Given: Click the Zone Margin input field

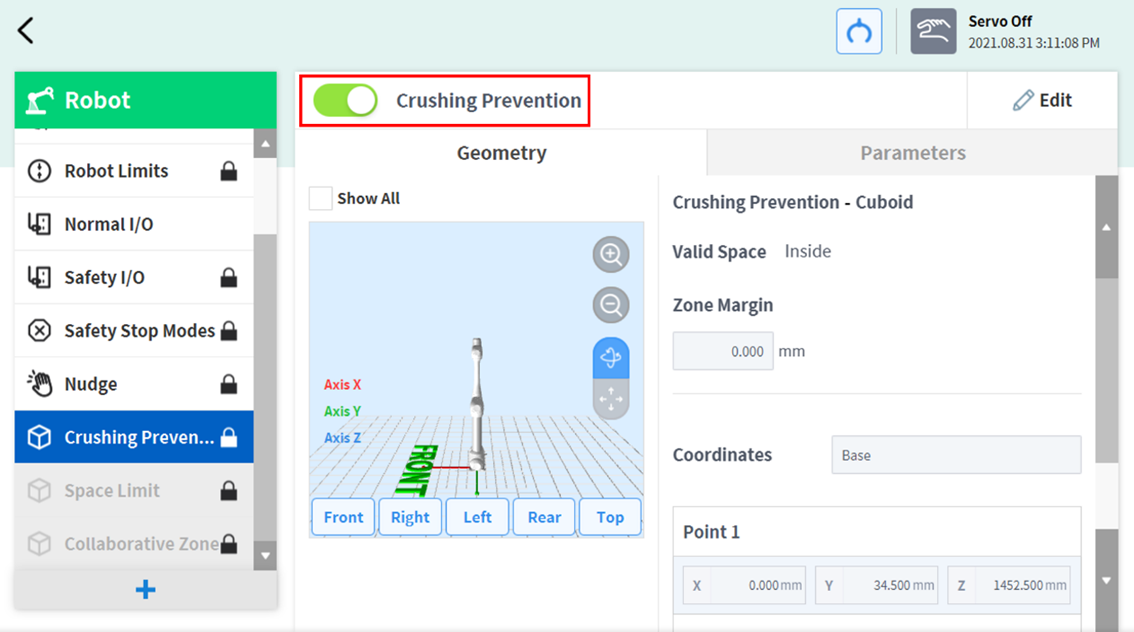Looking at the screenshot, I should click(x=722, y=351).
